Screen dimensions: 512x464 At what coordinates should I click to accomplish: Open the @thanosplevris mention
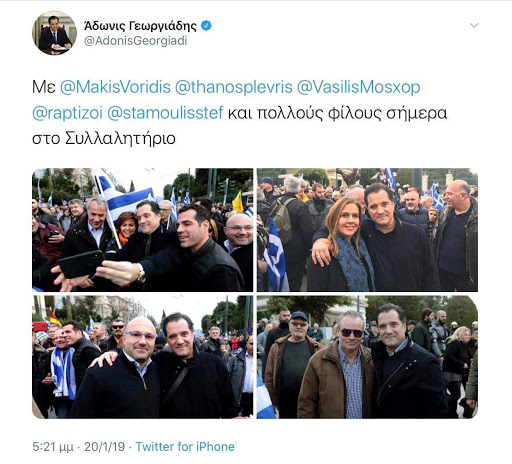(234, 87)
